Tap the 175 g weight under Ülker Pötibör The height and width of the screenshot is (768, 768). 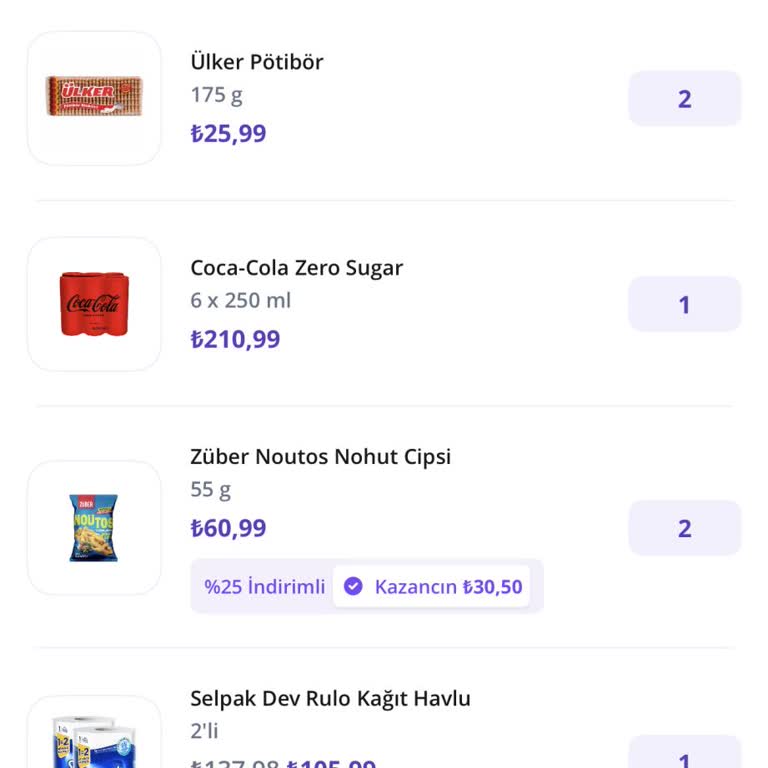(217, 95)
